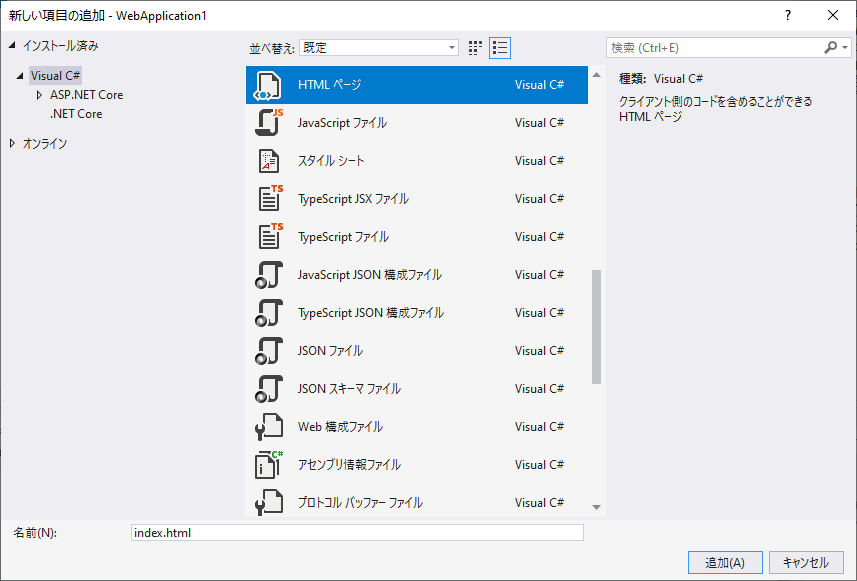Click the TypeScript JSON 構成ファイル icon

[x=269, y=313]
